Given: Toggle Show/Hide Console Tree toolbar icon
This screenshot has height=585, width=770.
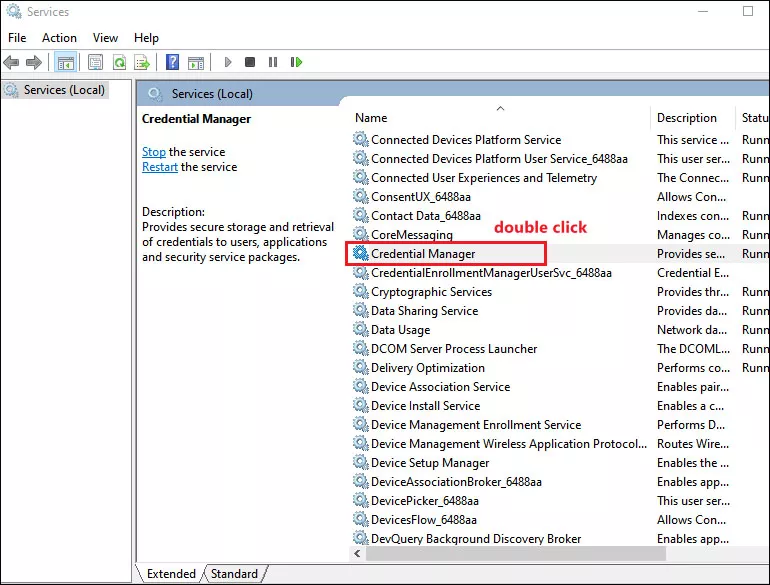Looking at the screenshot, I should pos(65,62).
